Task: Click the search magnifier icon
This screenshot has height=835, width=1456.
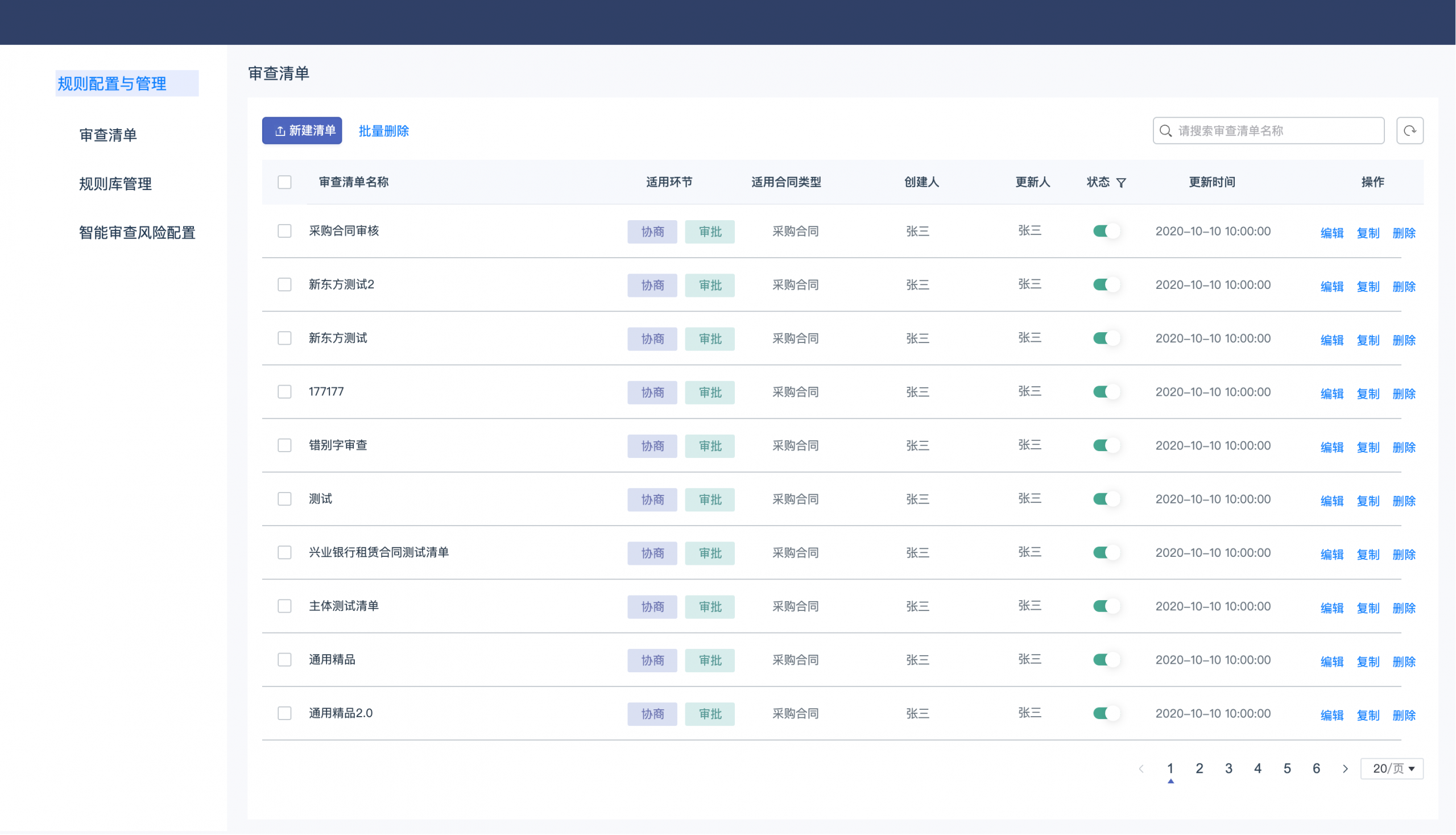Action: tap(1165, 131)
